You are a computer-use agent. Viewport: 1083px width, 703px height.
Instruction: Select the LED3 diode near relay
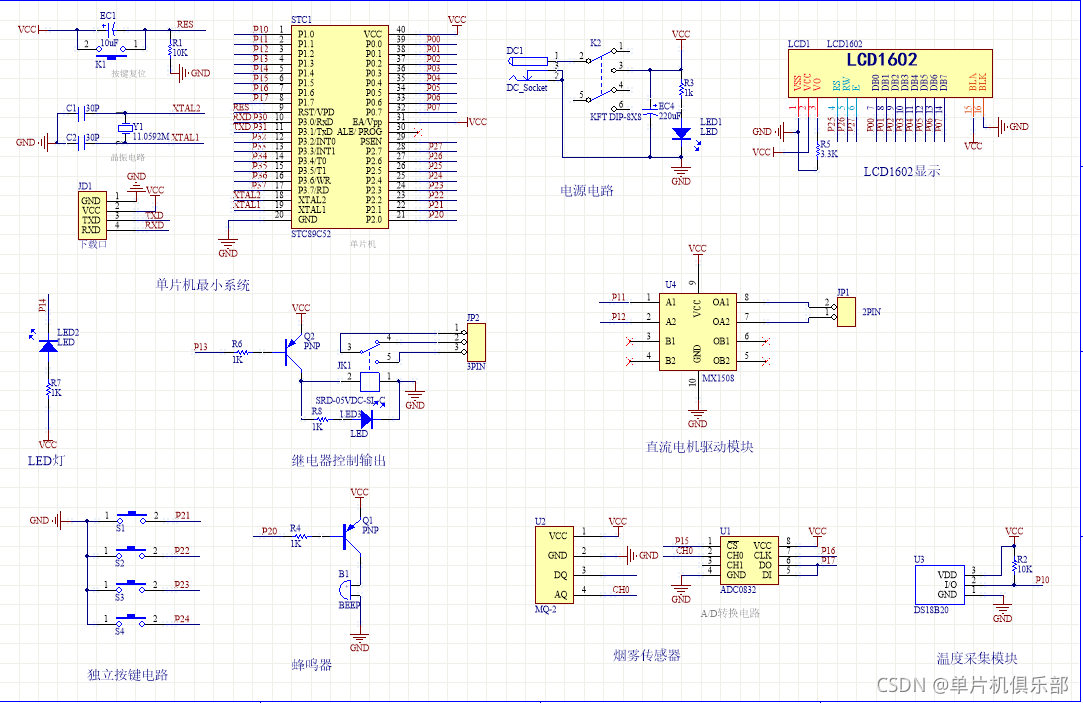click(x=366, y=419)
